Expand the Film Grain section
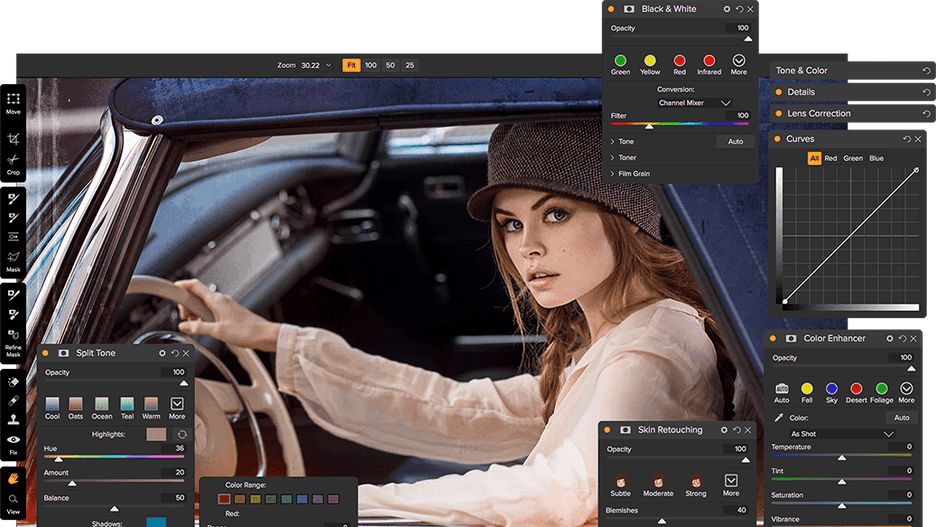Screen dimensions: 936x527 click(630, 174)
